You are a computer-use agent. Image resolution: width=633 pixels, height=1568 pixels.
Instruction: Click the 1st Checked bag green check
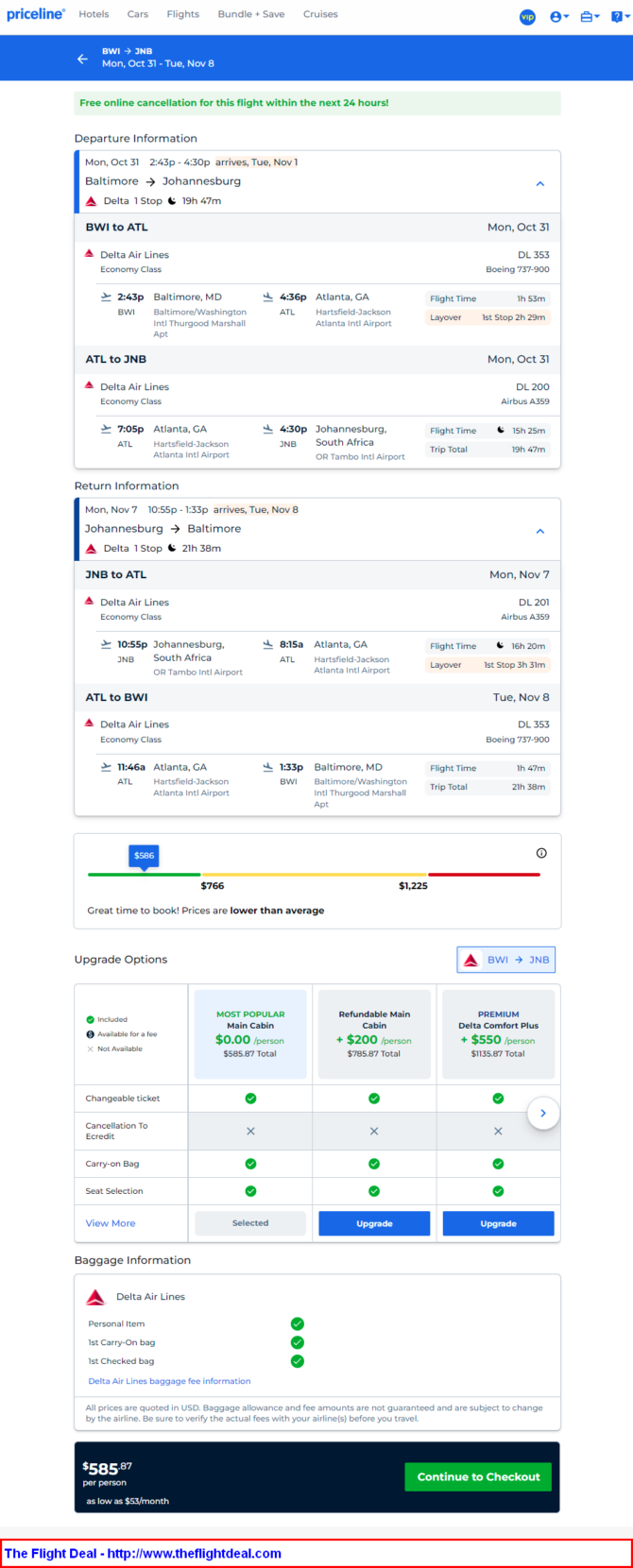click(298, 1361)
